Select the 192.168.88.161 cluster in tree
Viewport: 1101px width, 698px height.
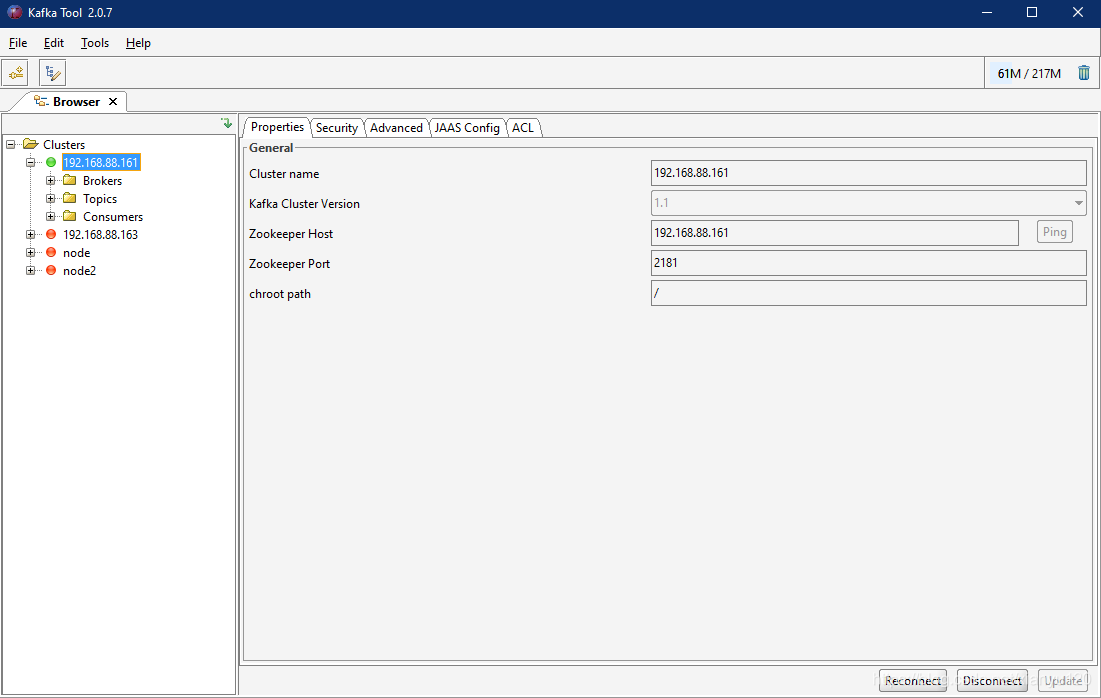[100, 162]
